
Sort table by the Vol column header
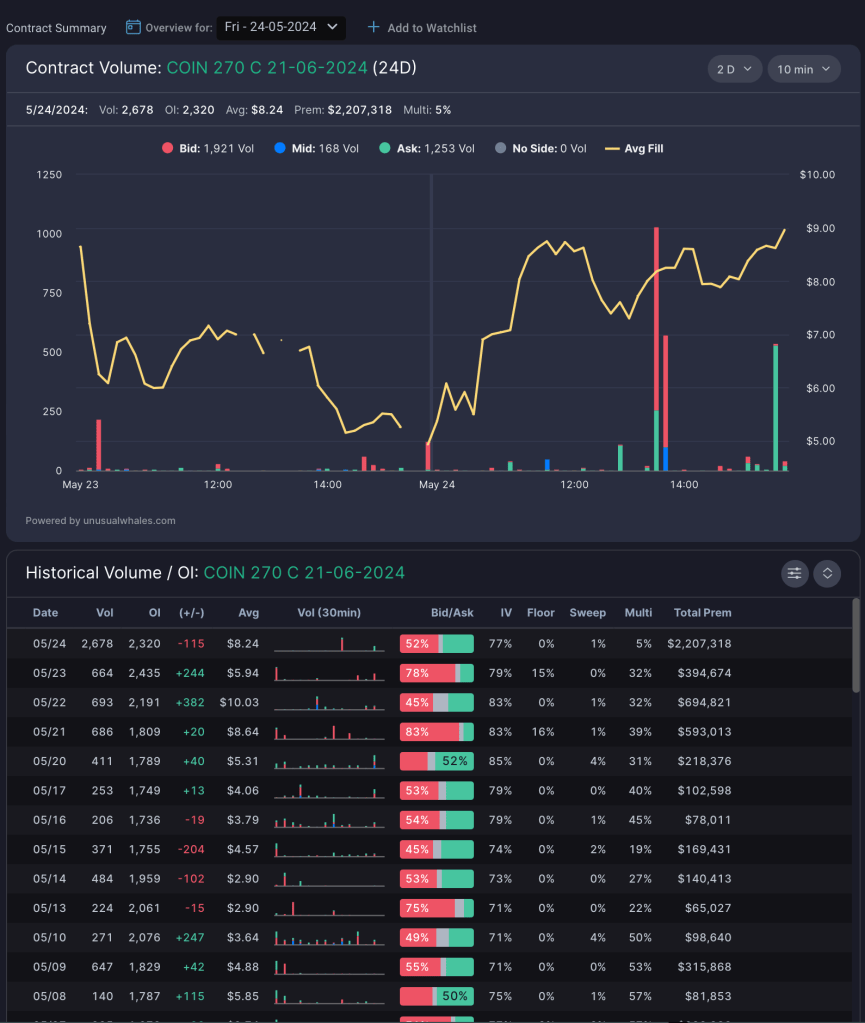pos(105,613)
